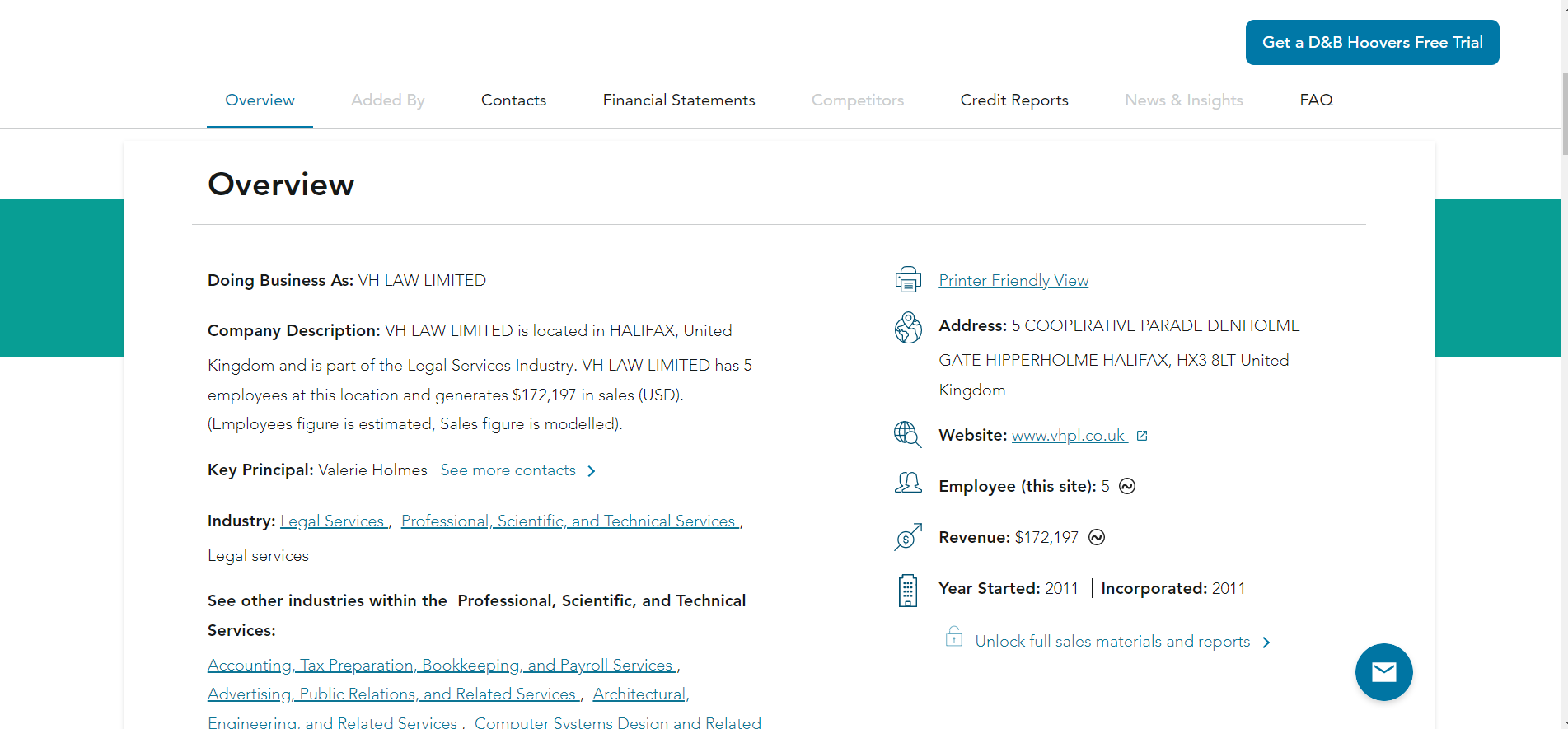The height and width of the screenshot is (729, 1568).
Task: Click the unlock padlock icon
Action: point(953,637)
